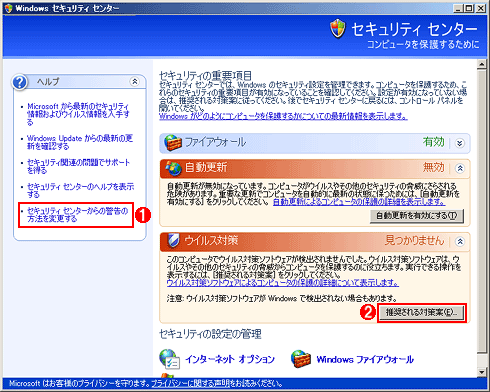Click the vertical scrollbar thumb
This screenshot has height=392, width=490.
click(x=481, y=211)
